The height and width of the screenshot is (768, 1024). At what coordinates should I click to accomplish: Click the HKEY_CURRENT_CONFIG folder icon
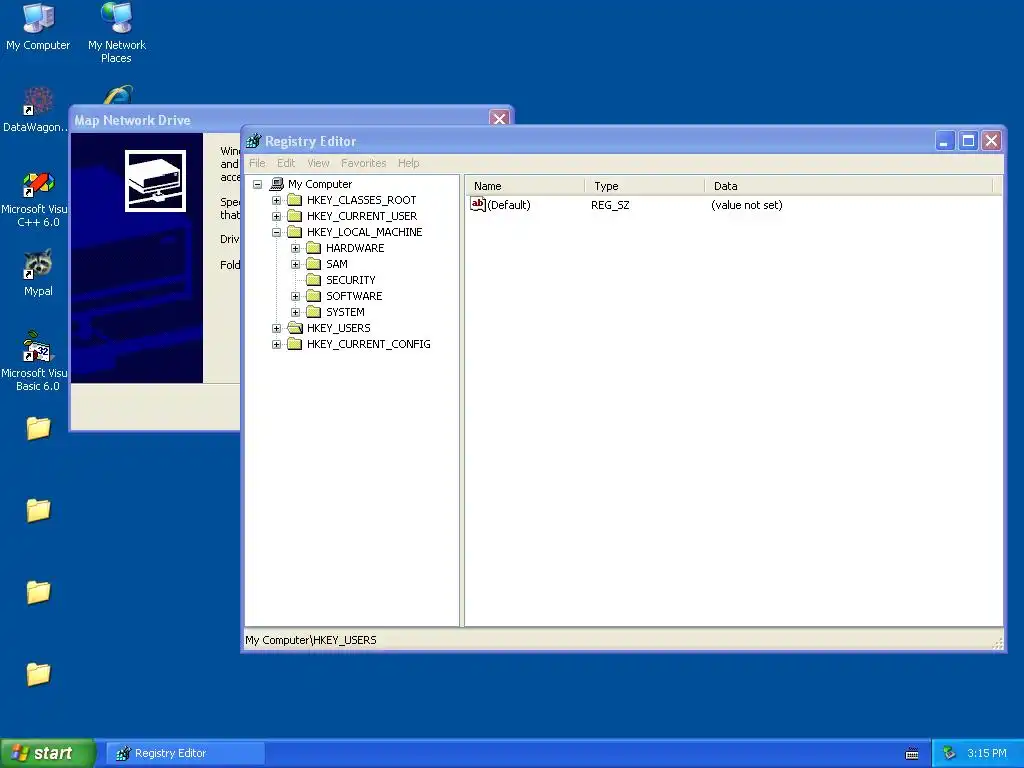(x=295, y=344)
